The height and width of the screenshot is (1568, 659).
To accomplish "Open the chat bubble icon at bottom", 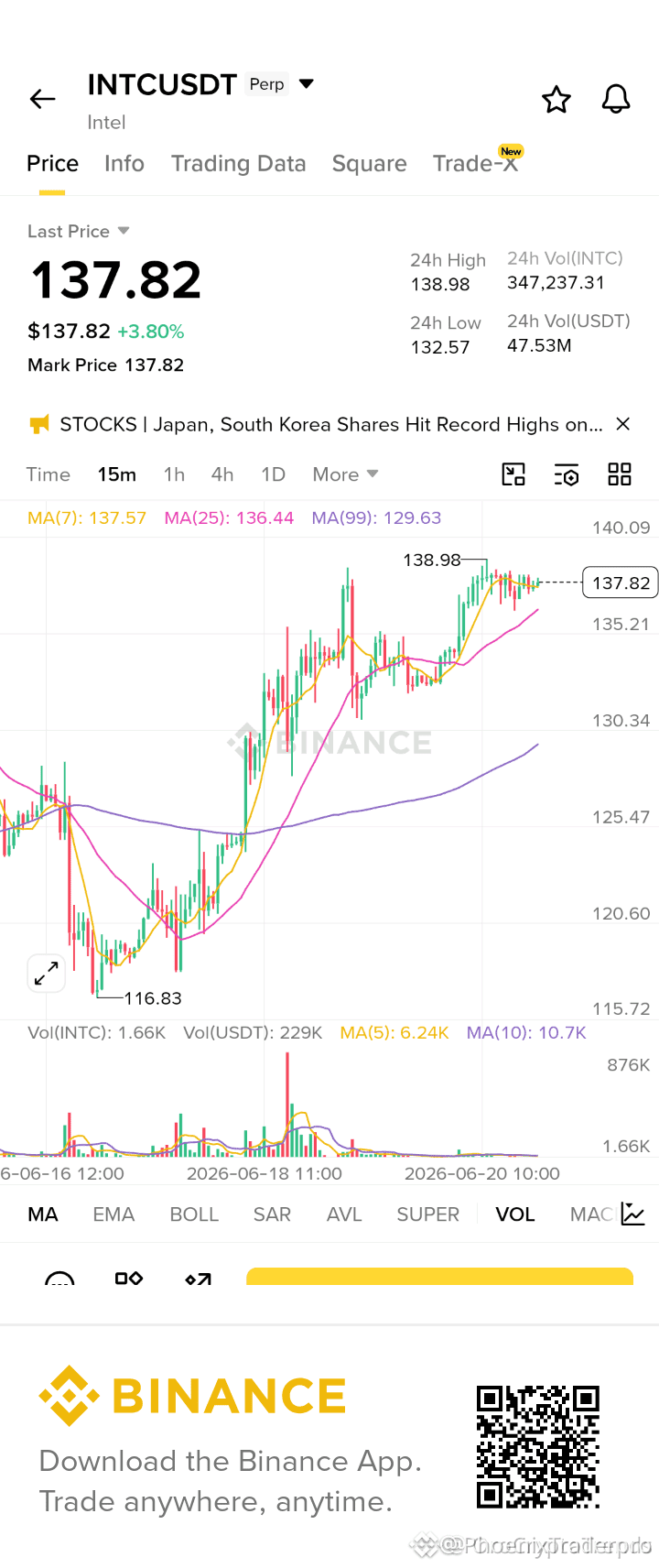I will (59, 1279).
